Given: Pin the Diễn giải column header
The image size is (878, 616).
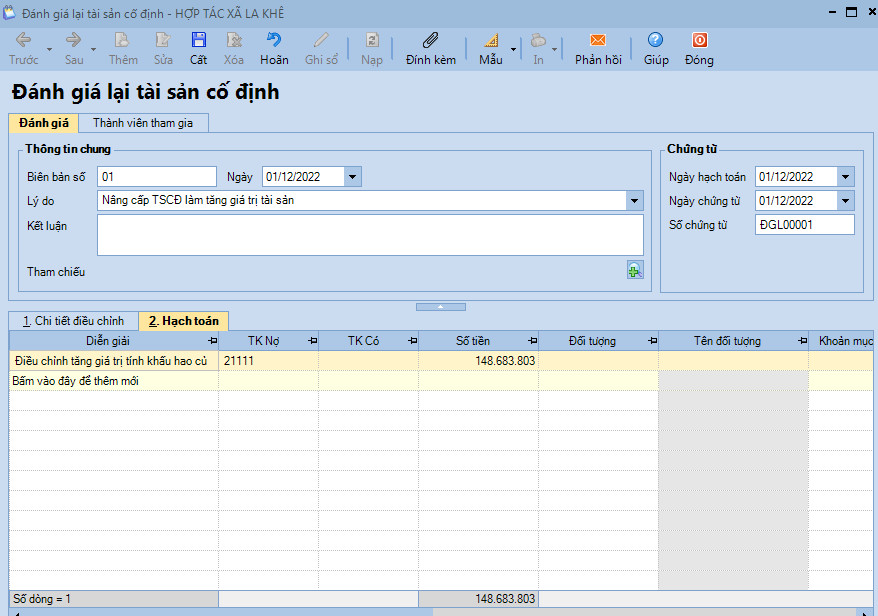Looking at the screenshot, I should (x=211, y=341).
